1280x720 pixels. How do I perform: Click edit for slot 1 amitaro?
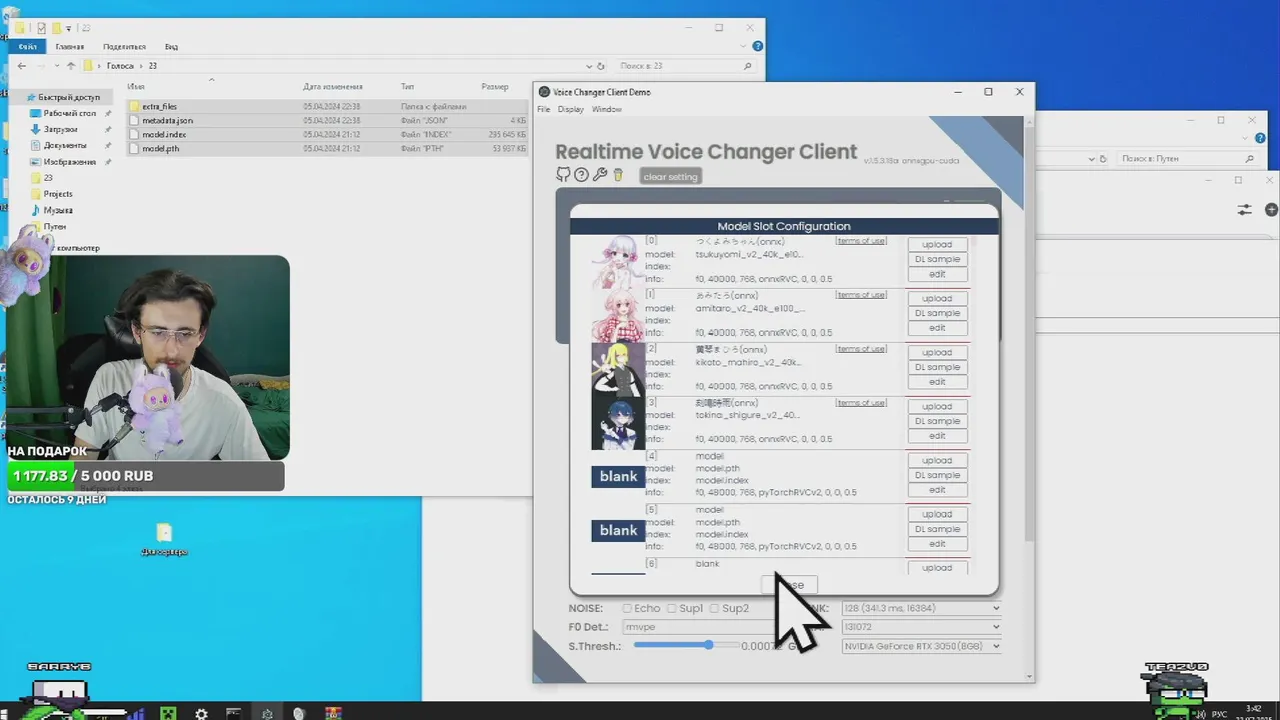point(937,328)
